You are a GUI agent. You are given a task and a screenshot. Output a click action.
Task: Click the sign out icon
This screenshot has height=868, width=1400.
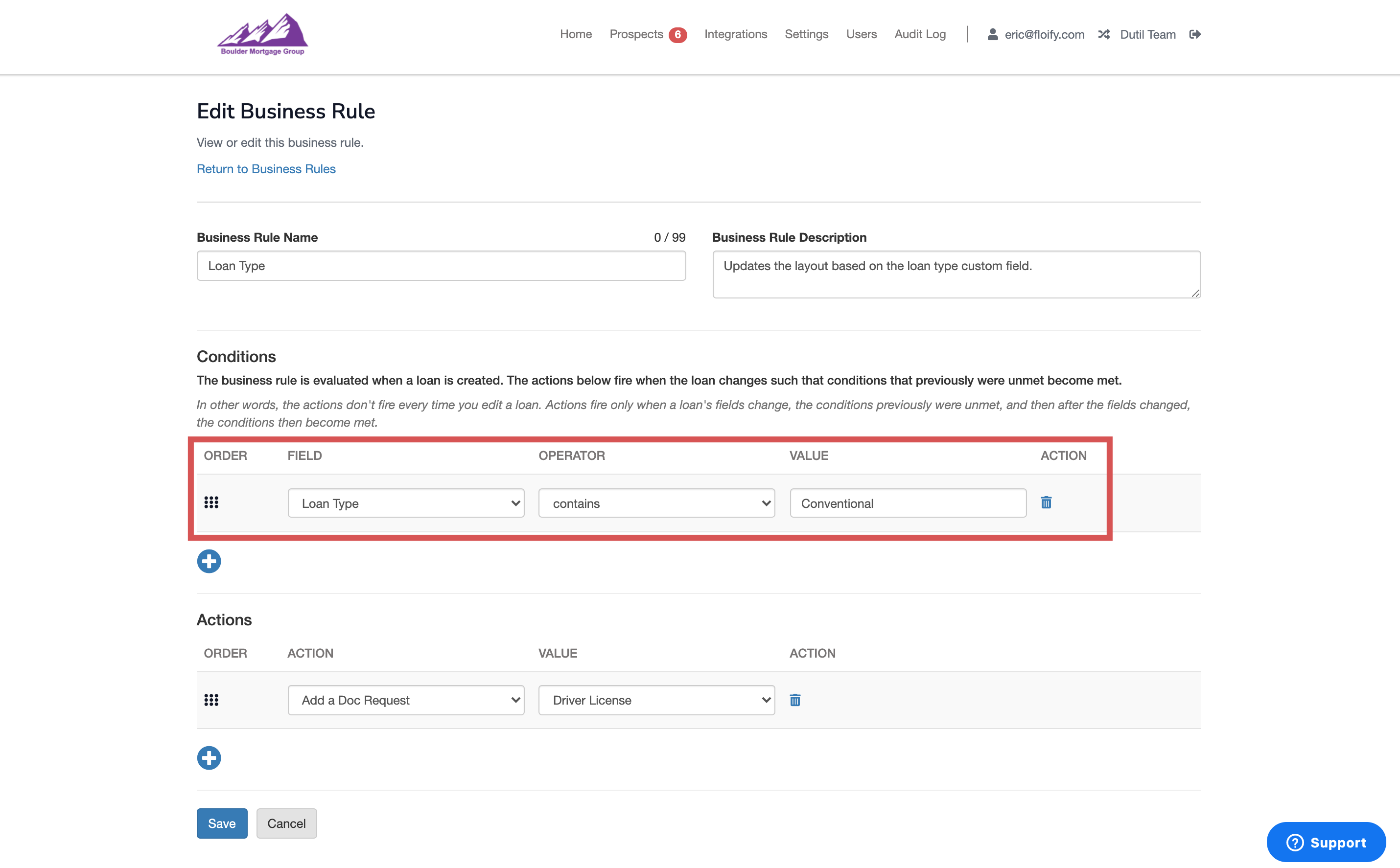click(x=1194, y=34)
